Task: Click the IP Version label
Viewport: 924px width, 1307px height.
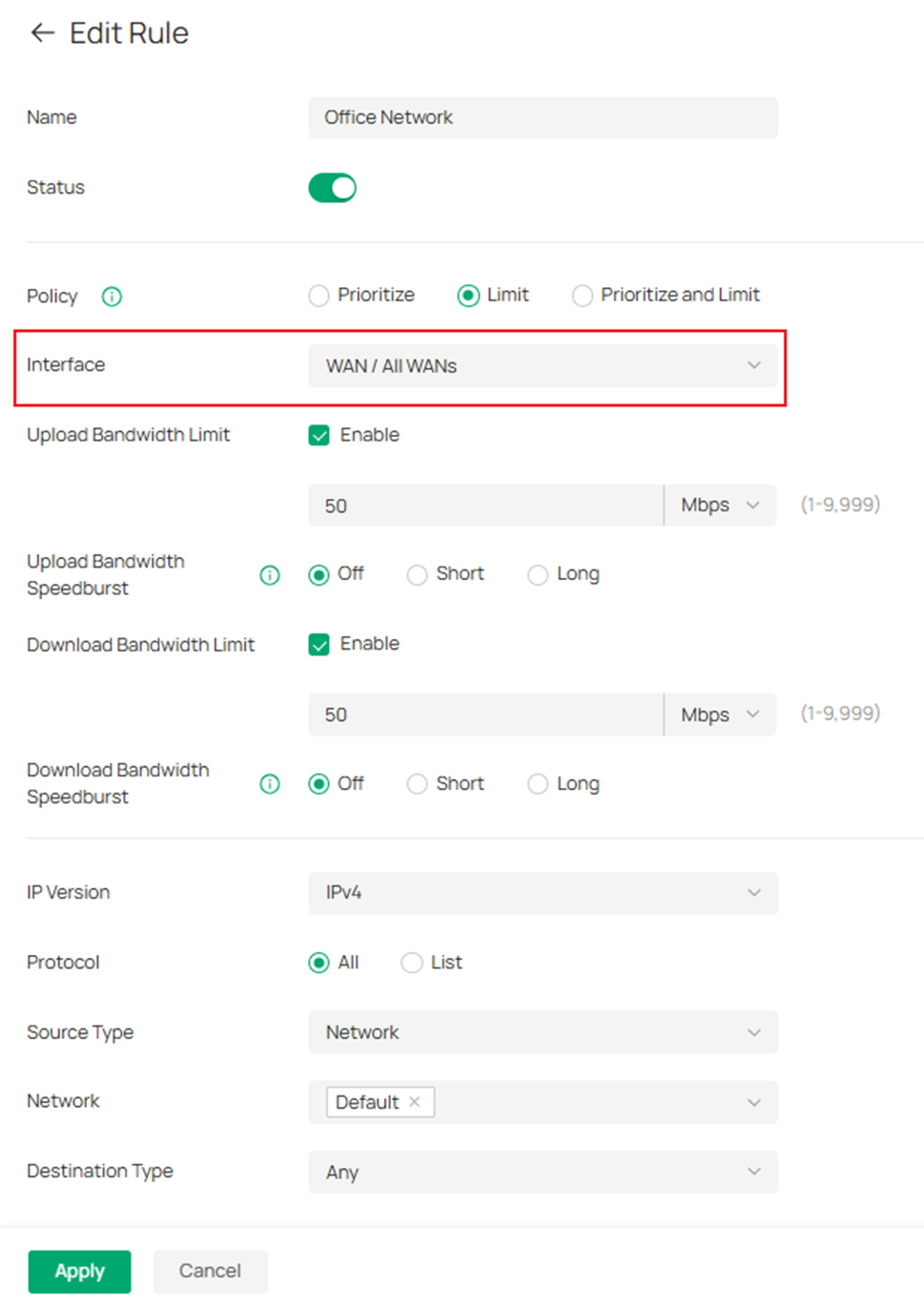Action: click(68, 892)
